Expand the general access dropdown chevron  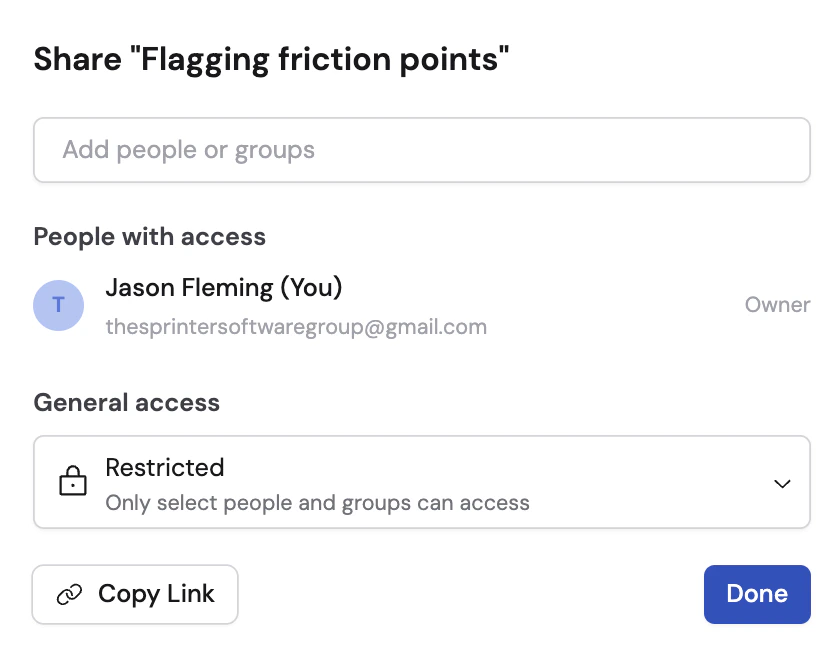tap(782, 482)
